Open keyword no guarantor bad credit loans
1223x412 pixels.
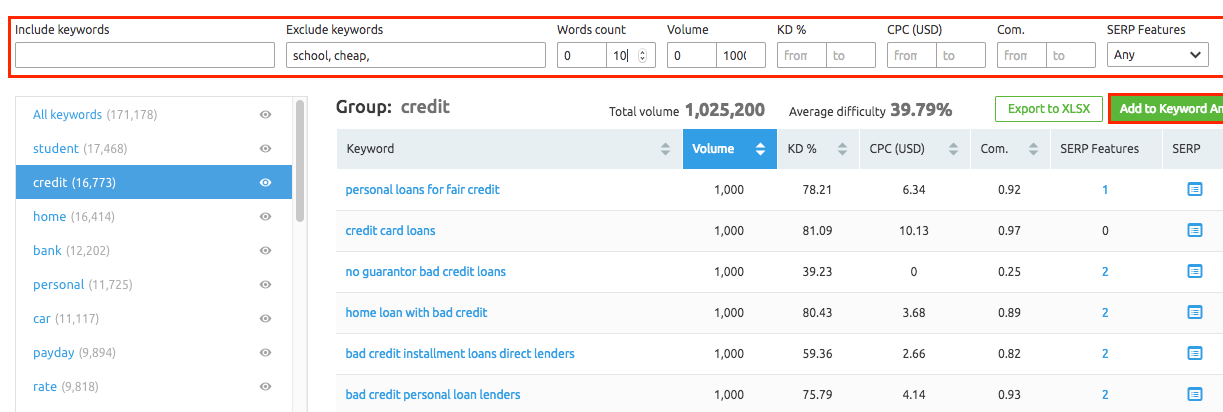(x=425, y=271)
